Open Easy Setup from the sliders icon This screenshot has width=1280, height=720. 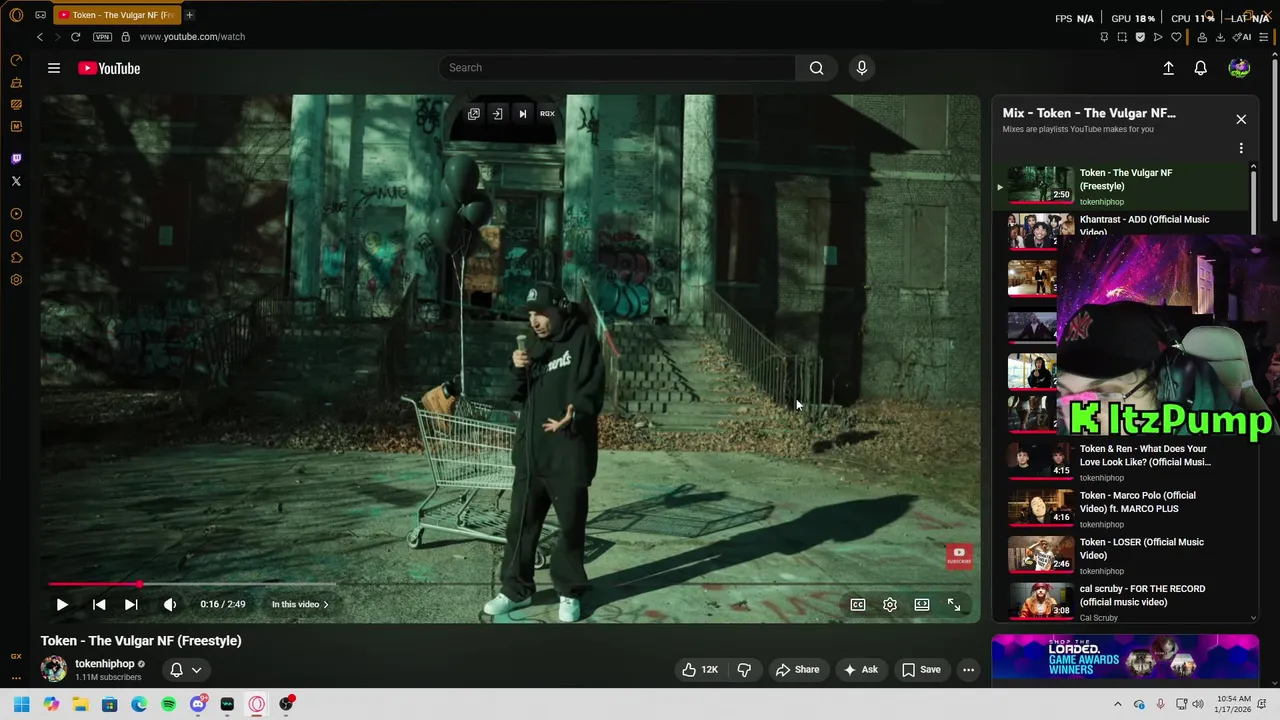tap(1264, 37)
